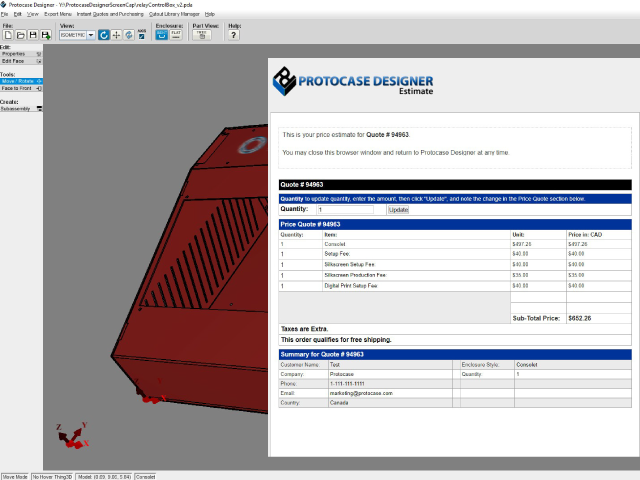The width and height of the screenshot is (640, 480).
Task: Click Customer Name value Test
Action: [335, 364]
